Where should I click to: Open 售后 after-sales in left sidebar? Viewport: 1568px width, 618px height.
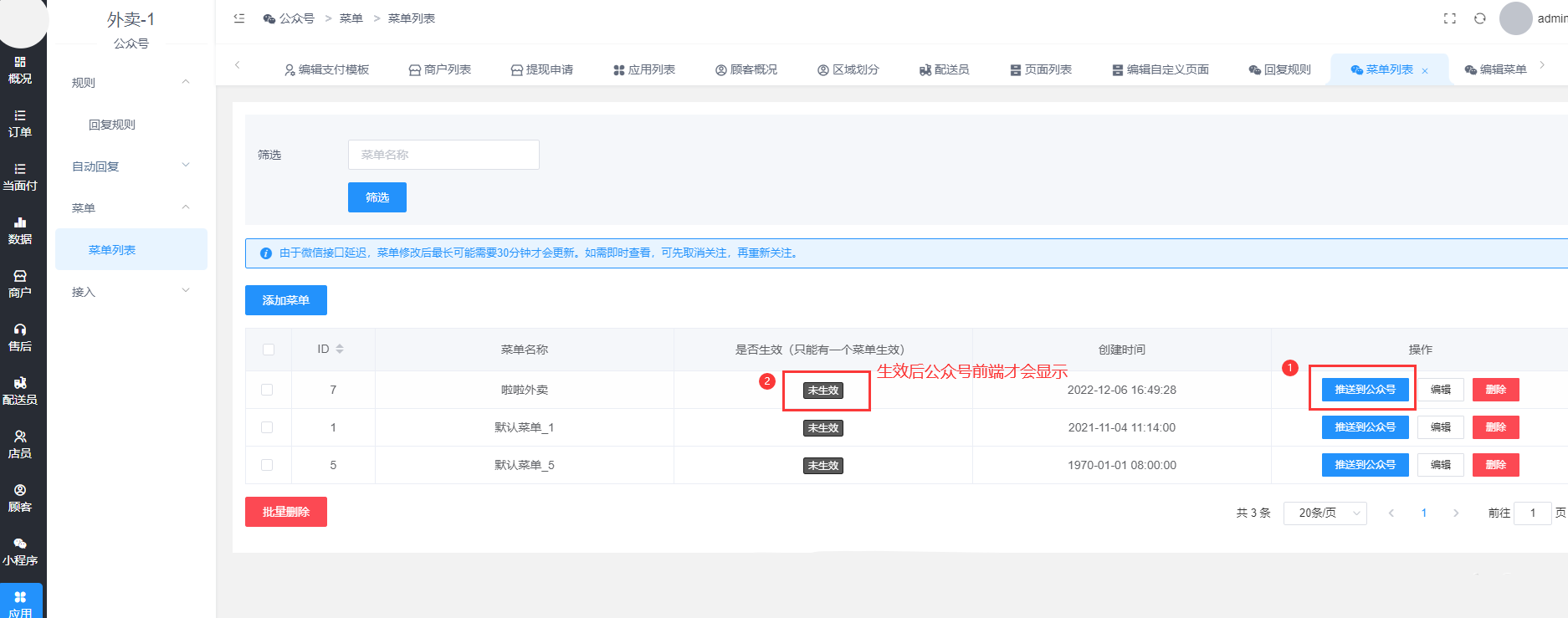[20, 338]
